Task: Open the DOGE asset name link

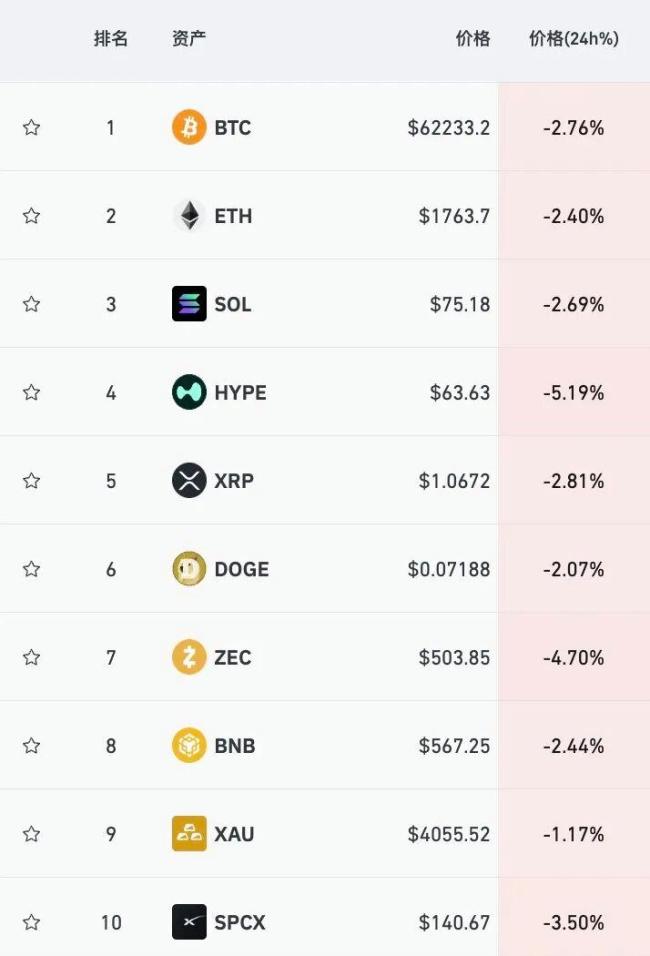Action: [x=241, y=569]
